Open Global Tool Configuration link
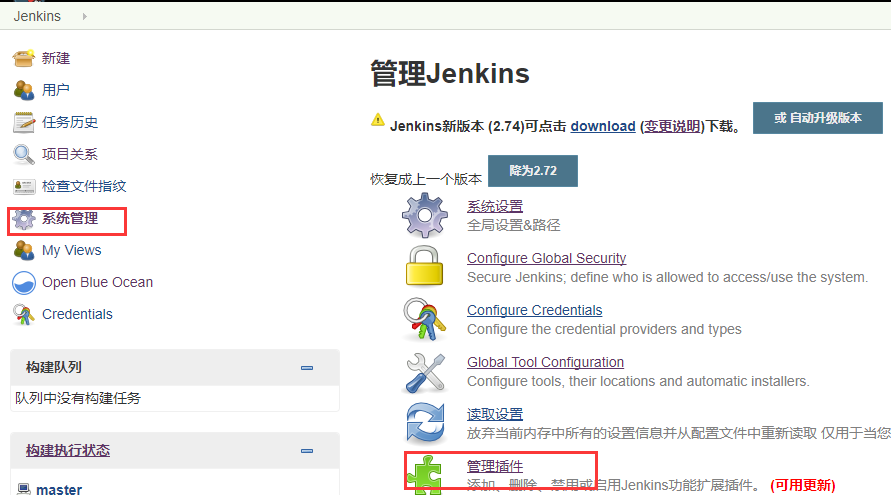This screenshot has width=891, height=495. 546,362
